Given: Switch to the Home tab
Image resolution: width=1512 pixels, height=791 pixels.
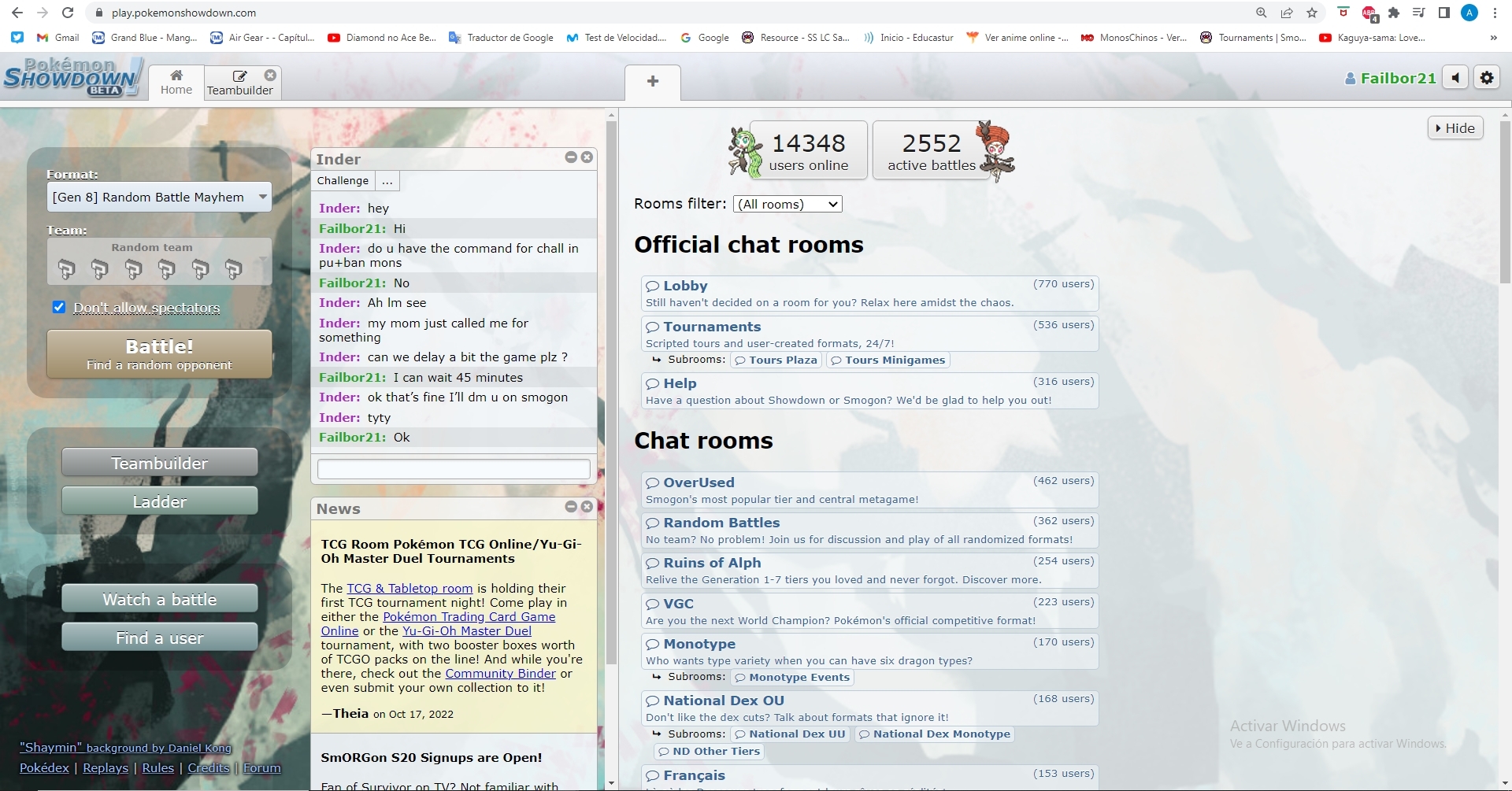Looking at the screenshot, I should (x=176, y=81).
